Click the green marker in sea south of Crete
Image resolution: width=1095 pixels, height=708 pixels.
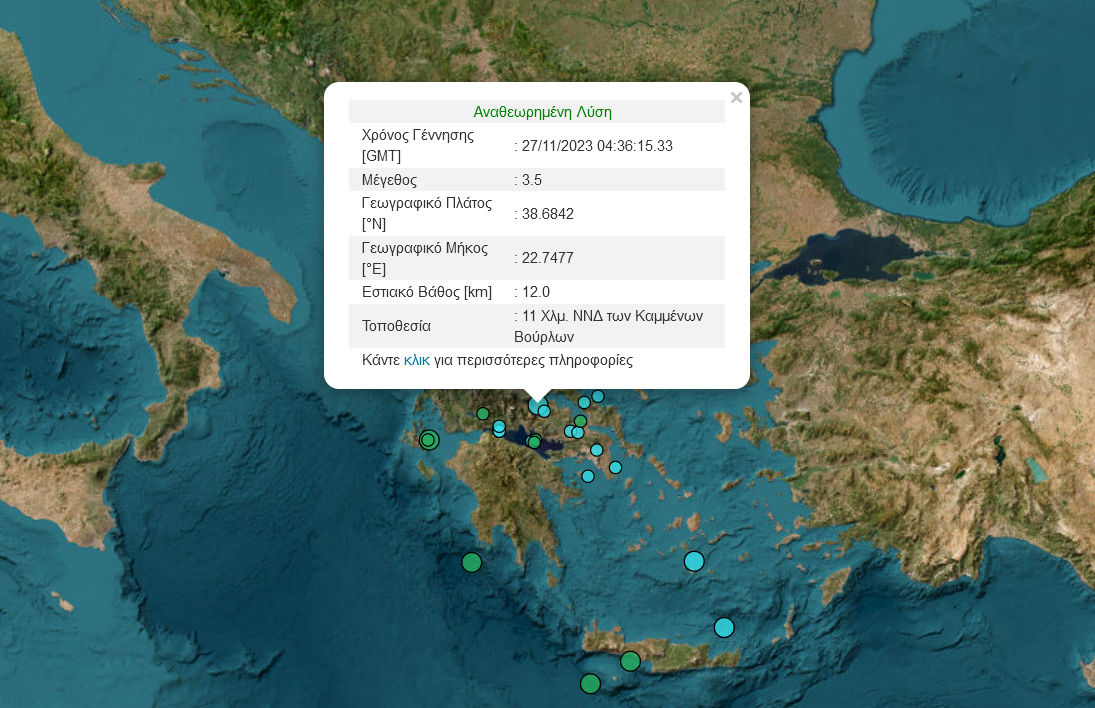[590, 684]
